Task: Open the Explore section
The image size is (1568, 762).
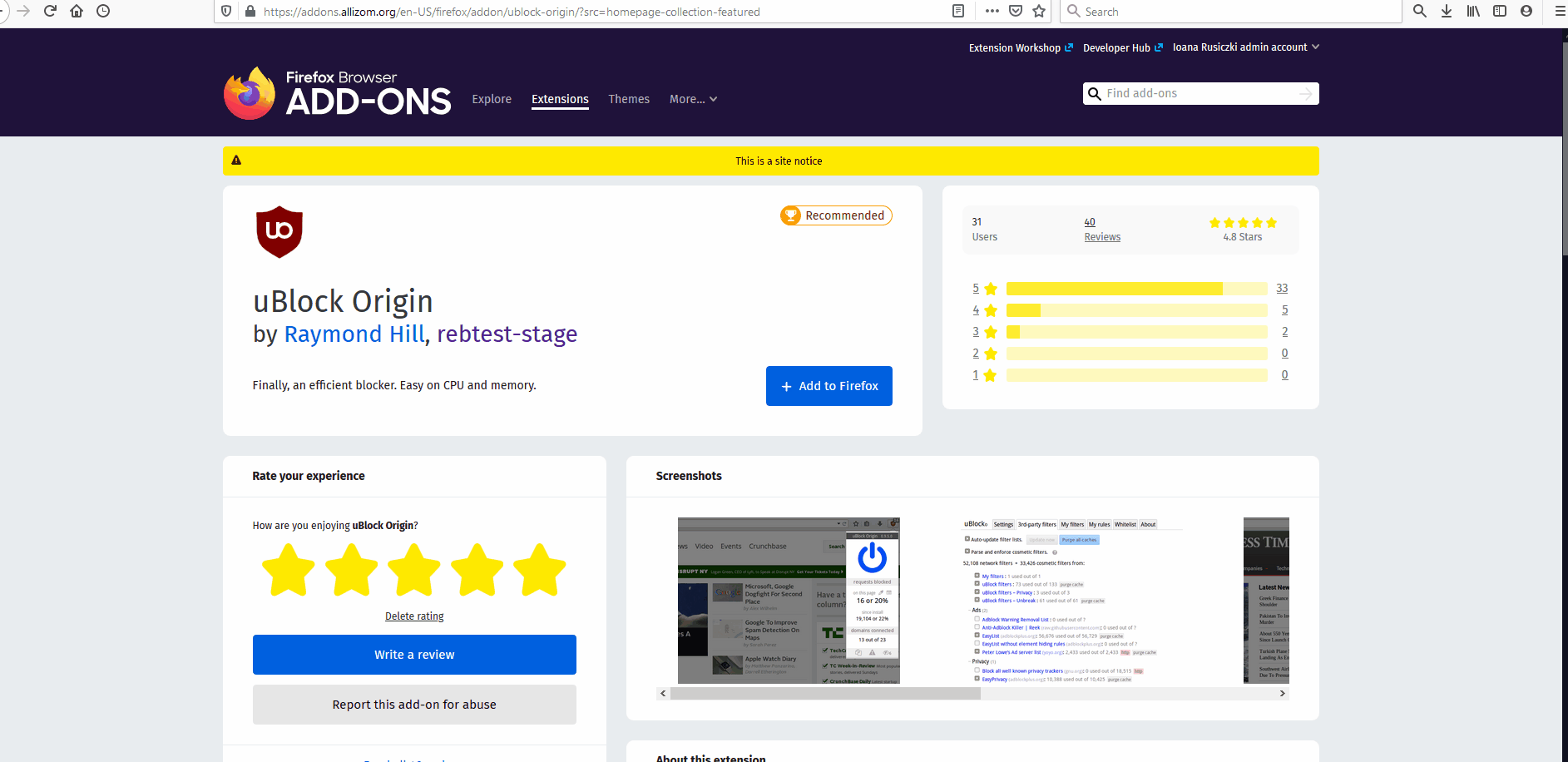Action: click(492, 99)
